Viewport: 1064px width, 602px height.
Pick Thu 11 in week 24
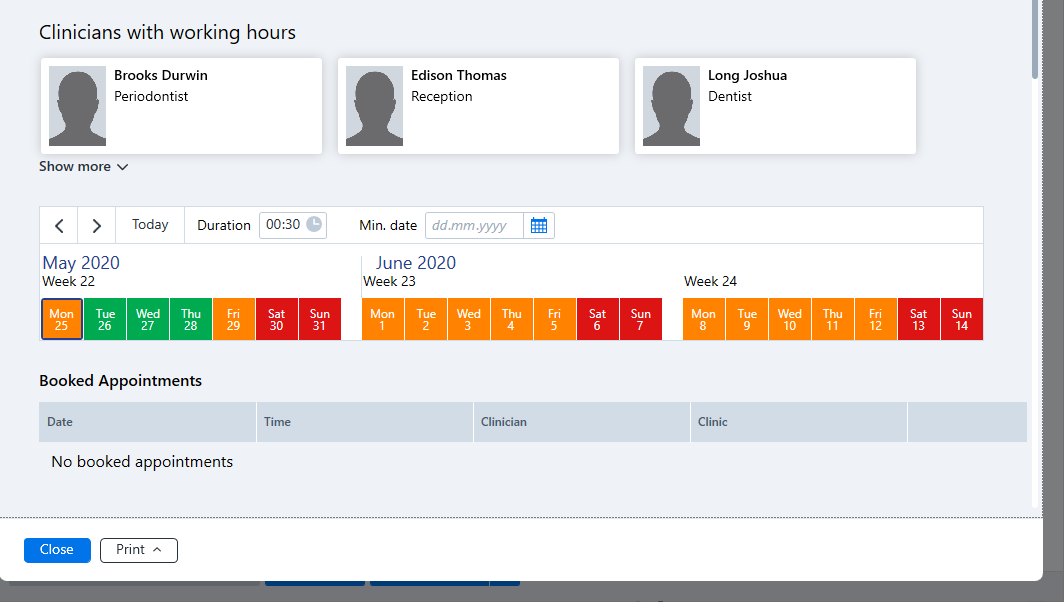click(833, 319)
